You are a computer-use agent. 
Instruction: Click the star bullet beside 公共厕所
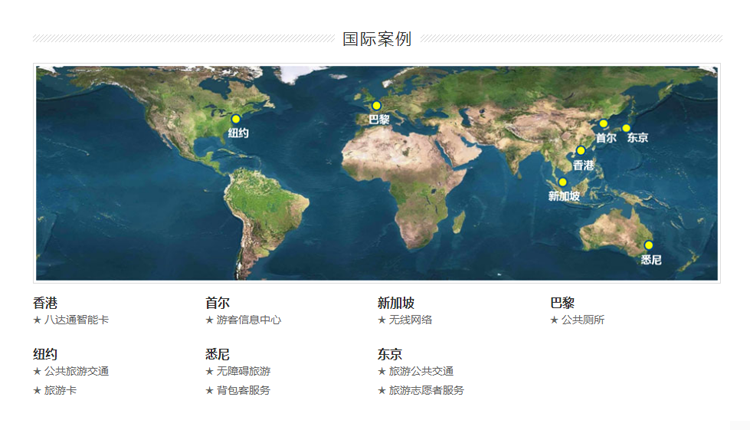click(x=554, y=320)
